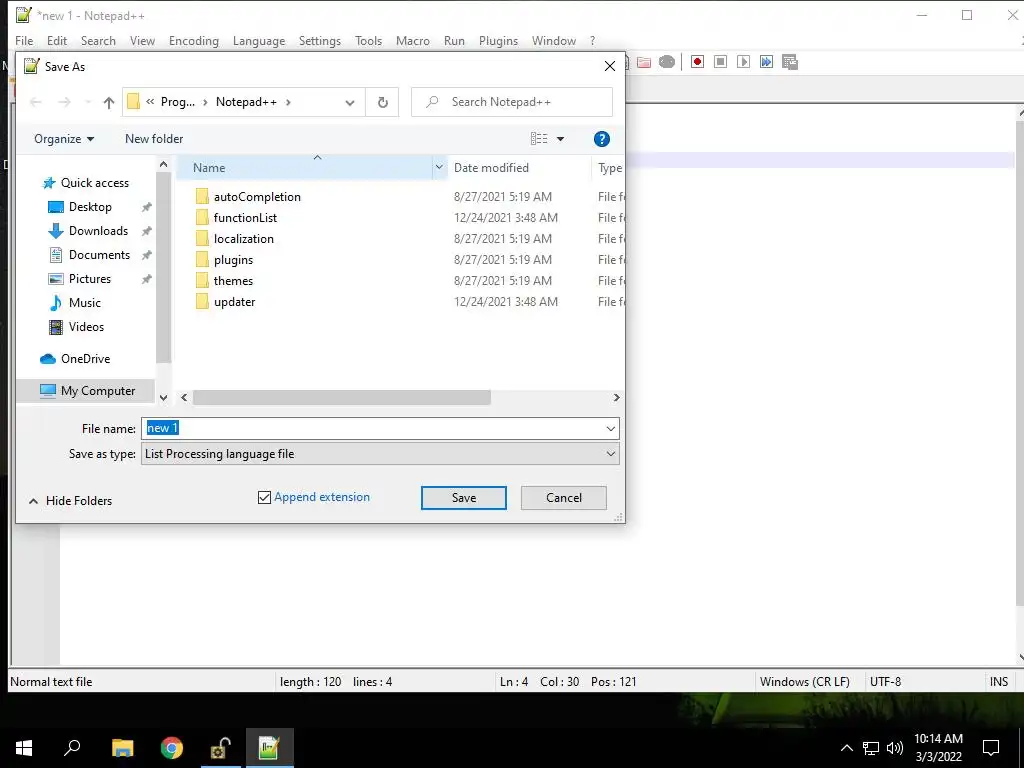Click the Prog... breadcrumb segment
This screenshot has height=768, width=1024.
pyautogui.click(x=178, y=103)
